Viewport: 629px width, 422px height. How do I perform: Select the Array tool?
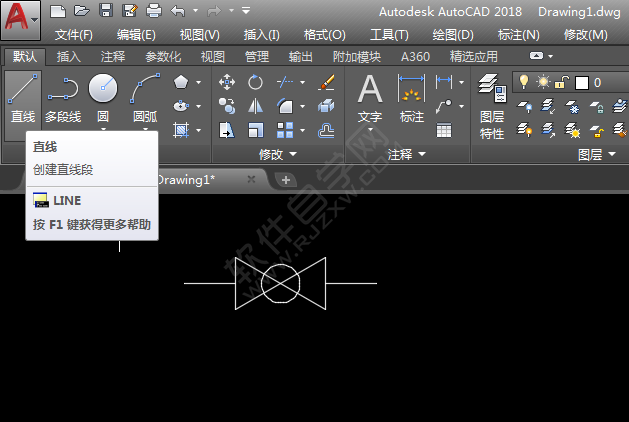(x=285, y=130)
